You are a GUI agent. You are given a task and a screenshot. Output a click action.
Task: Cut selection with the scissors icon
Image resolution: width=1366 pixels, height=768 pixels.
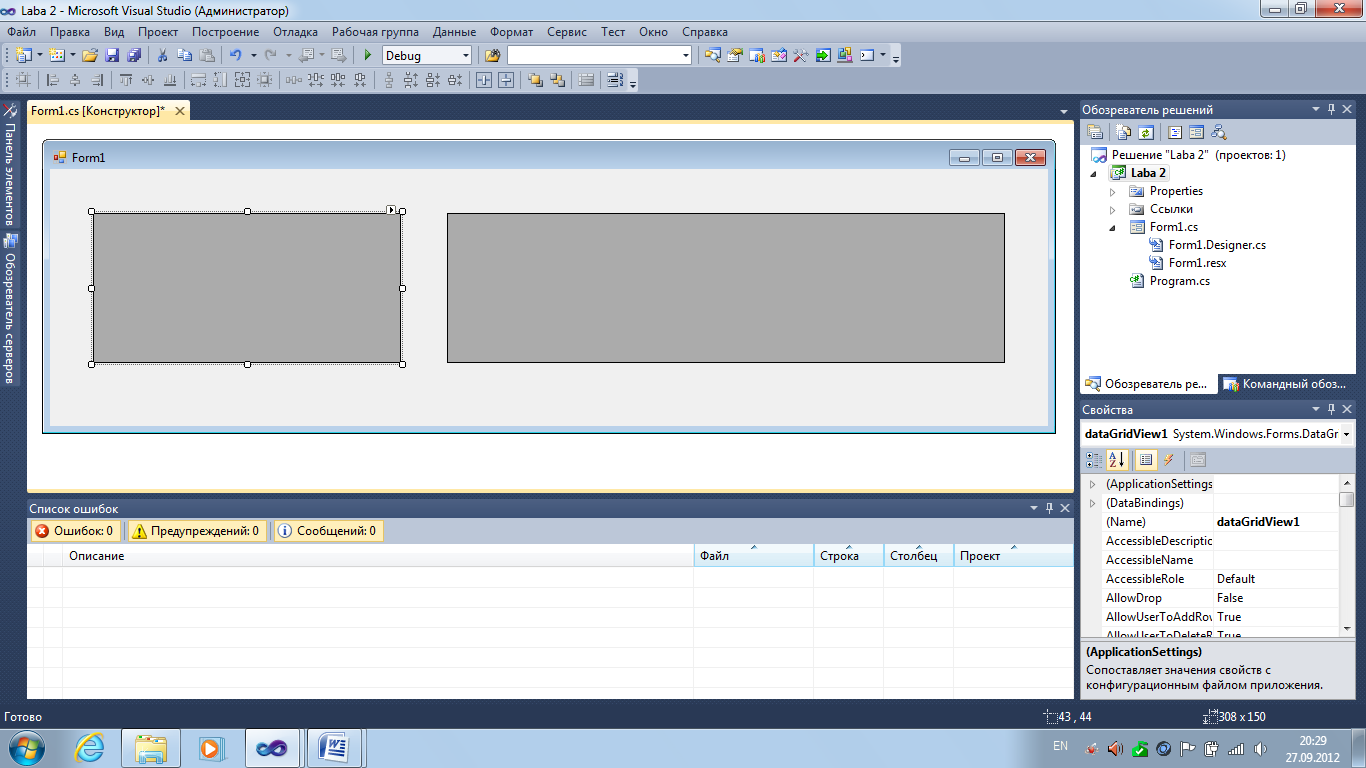(x=162, y=56)
